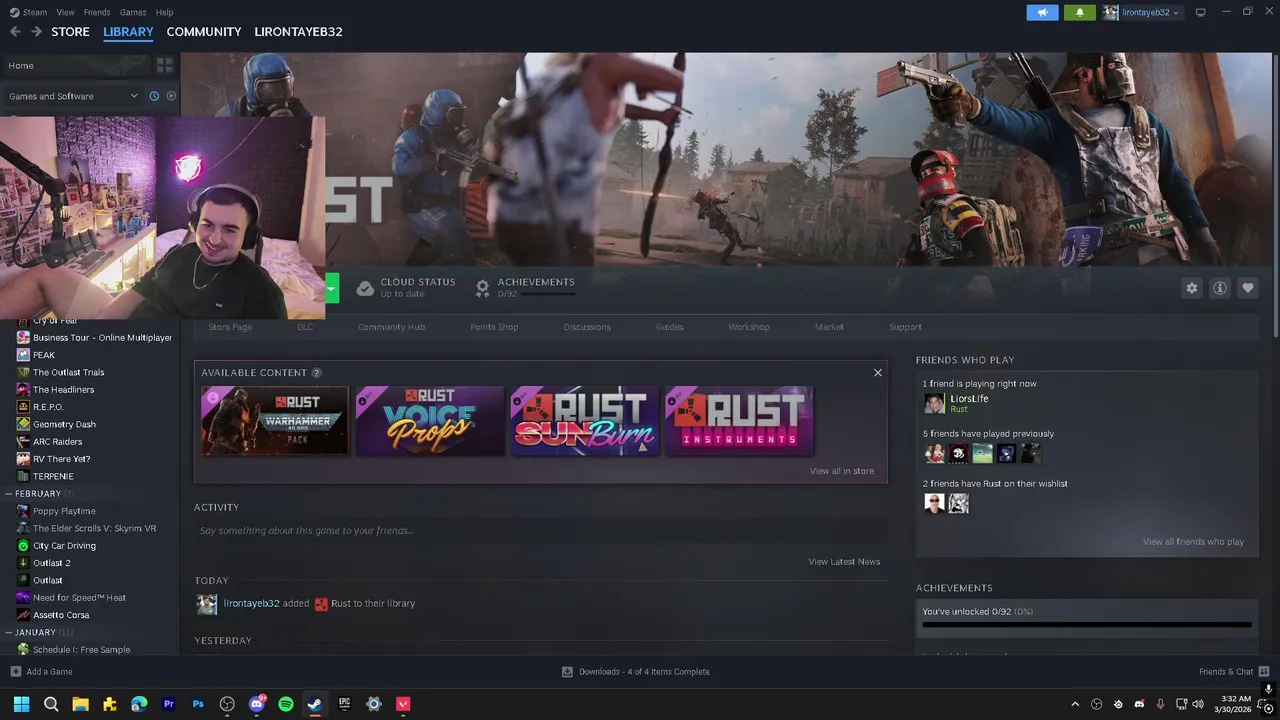This screenshot has height=720, width=1280.
Task: Select PEAK in game list
Action: click(x=44, y=355)
